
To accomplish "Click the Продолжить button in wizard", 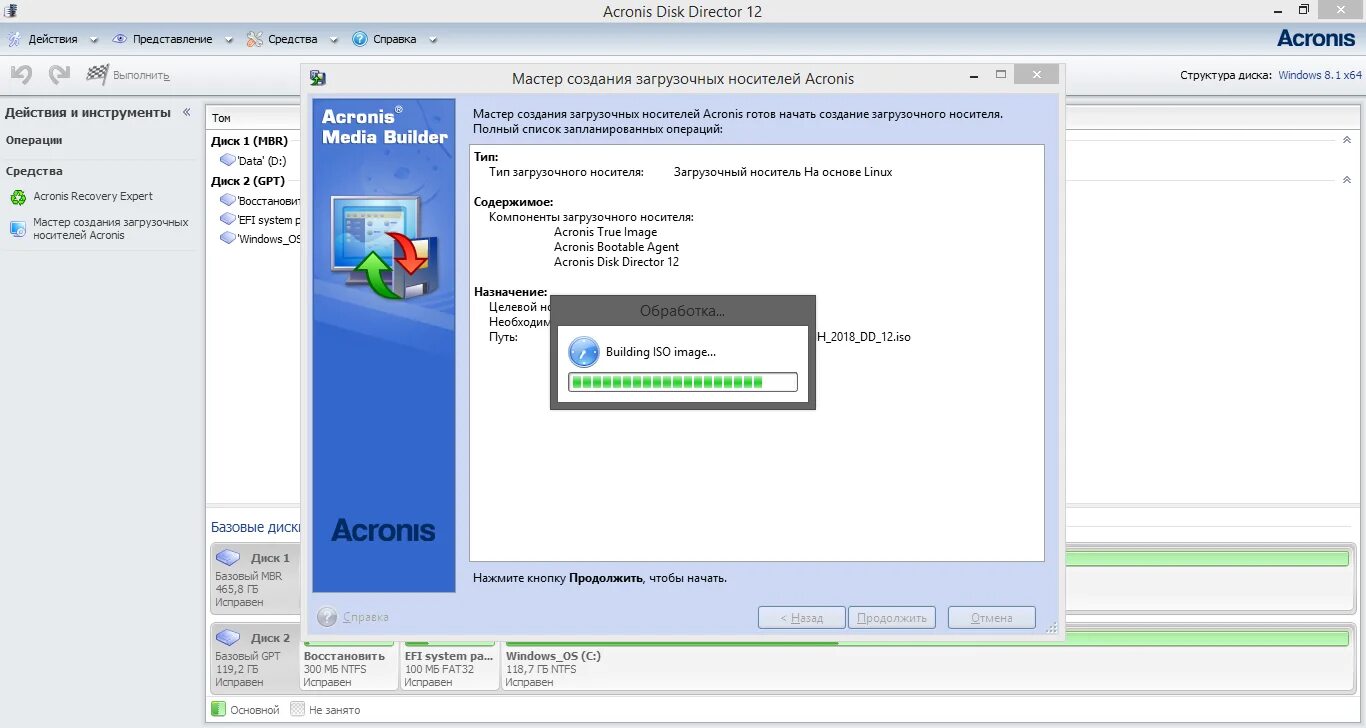I will point(893,618).
